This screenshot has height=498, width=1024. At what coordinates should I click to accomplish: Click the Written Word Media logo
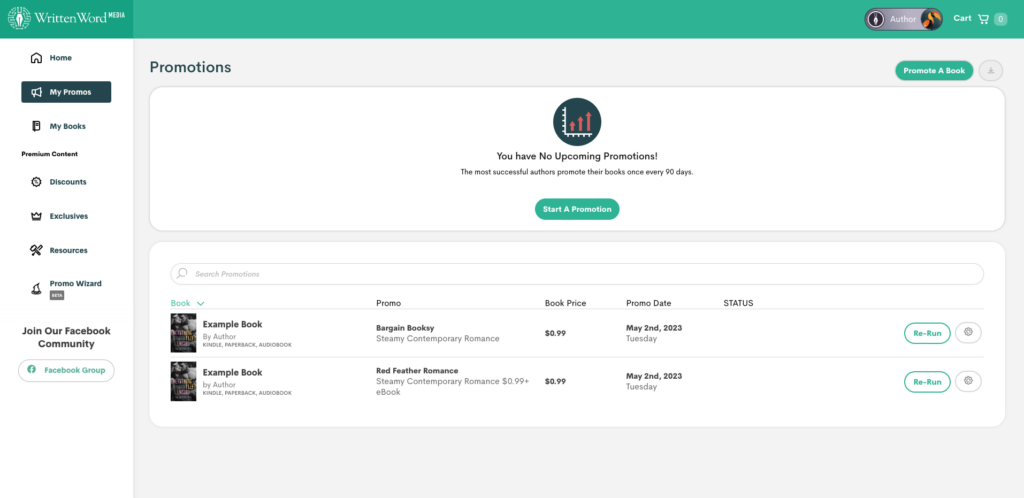coord(66,18)
